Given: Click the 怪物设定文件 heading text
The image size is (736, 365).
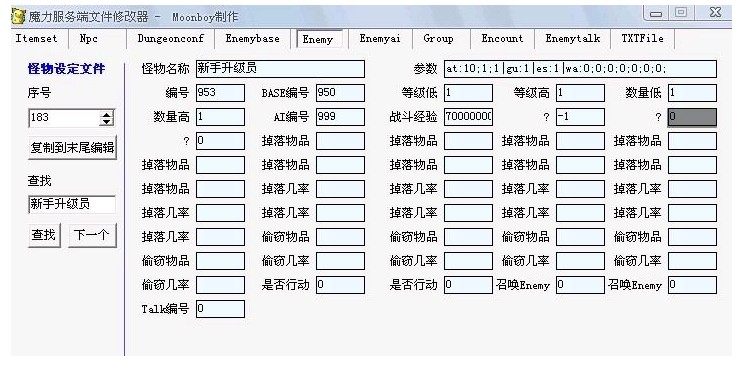Looking at the screenshot, I should pos(66,69).
